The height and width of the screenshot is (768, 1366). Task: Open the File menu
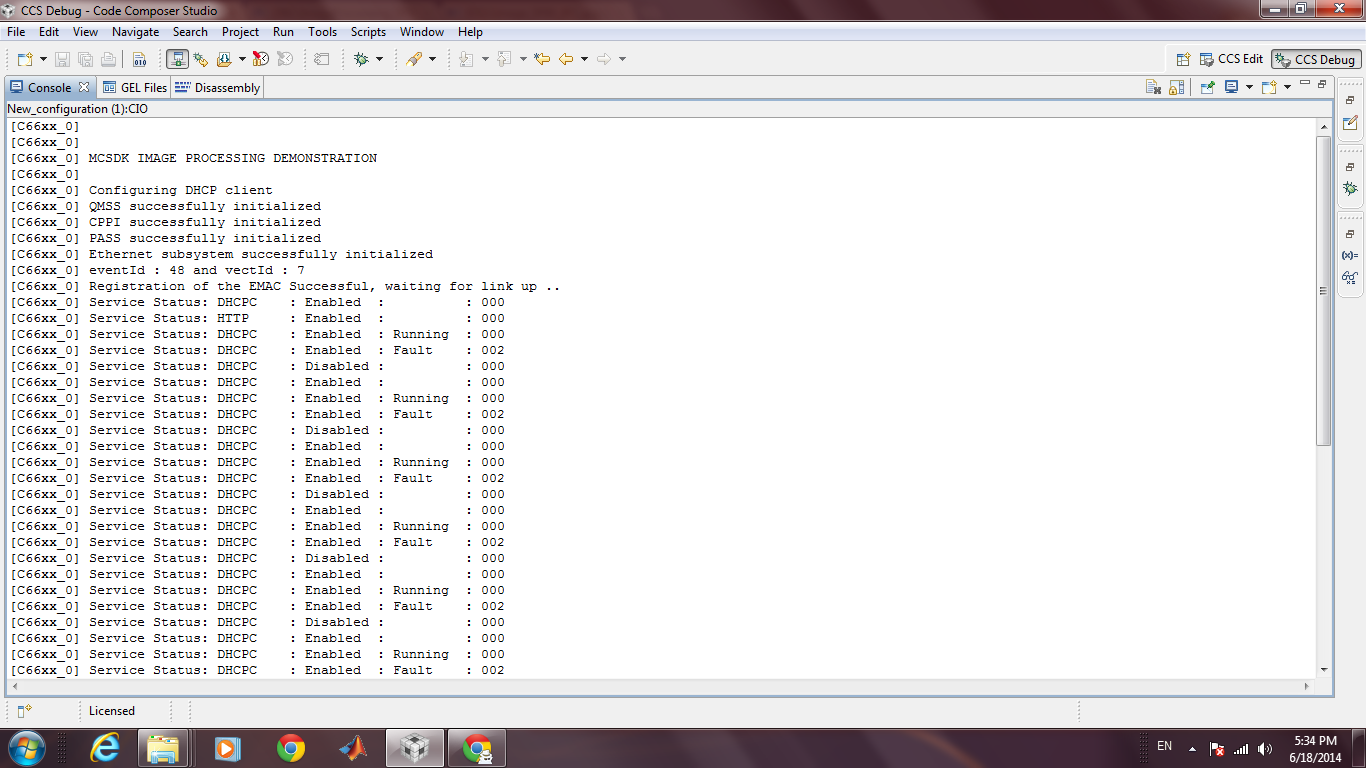pos(16,32)
